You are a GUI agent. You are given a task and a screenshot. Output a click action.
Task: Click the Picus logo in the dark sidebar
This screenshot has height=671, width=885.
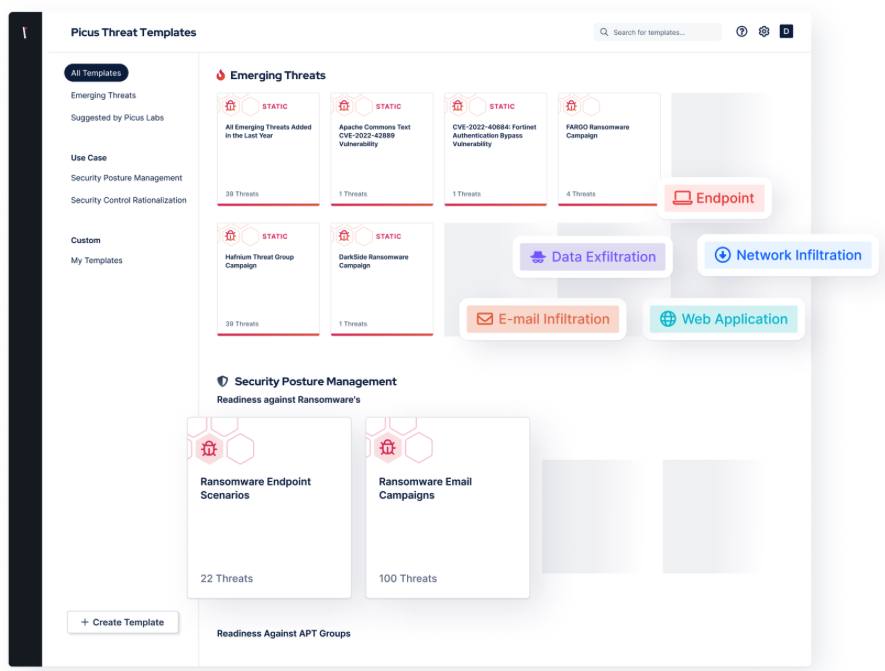[24, 33]
